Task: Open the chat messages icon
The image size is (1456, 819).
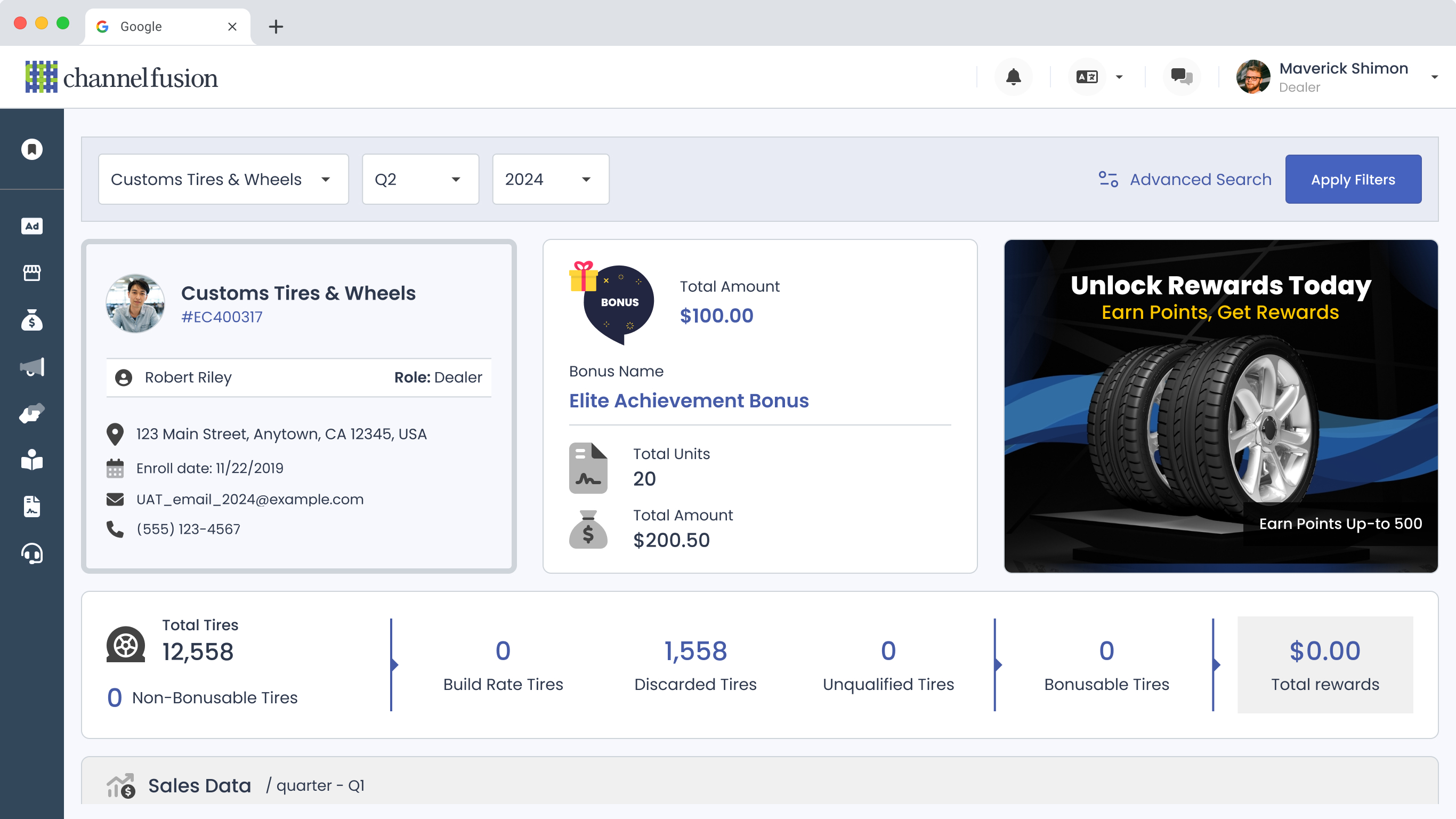Action: pyautogui.click(x=1181, y=76)
